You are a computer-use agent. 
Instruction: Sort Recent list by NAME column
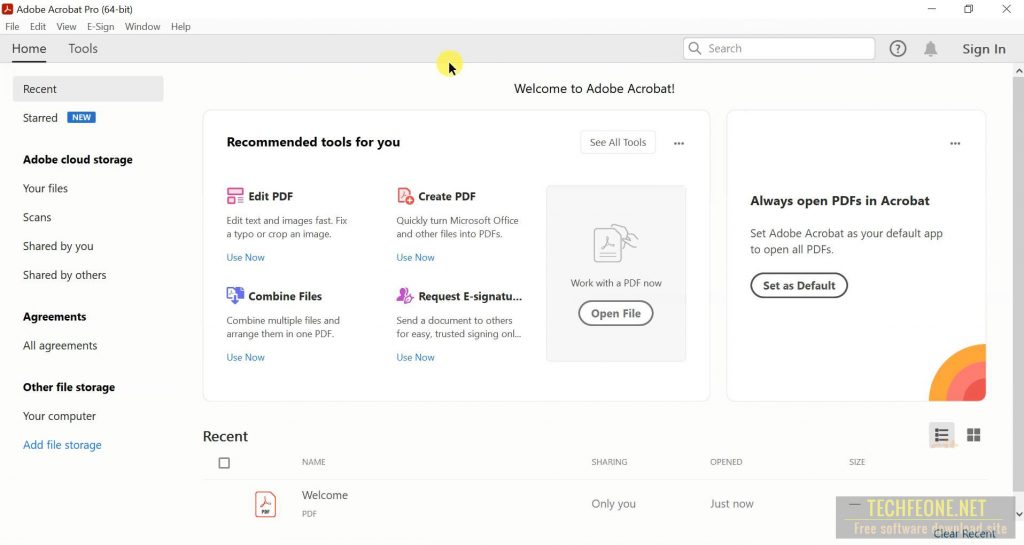pyautogui.click(x=313, y=461)
